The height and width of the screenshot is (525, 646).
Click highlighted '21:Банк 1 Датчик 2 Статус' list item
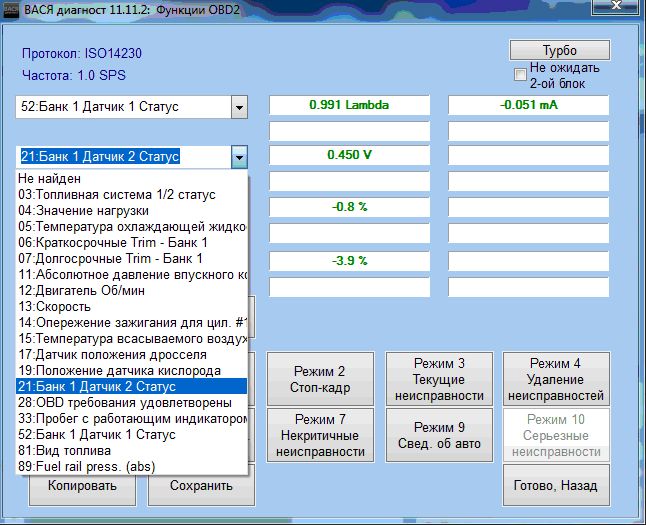point(132,387)
